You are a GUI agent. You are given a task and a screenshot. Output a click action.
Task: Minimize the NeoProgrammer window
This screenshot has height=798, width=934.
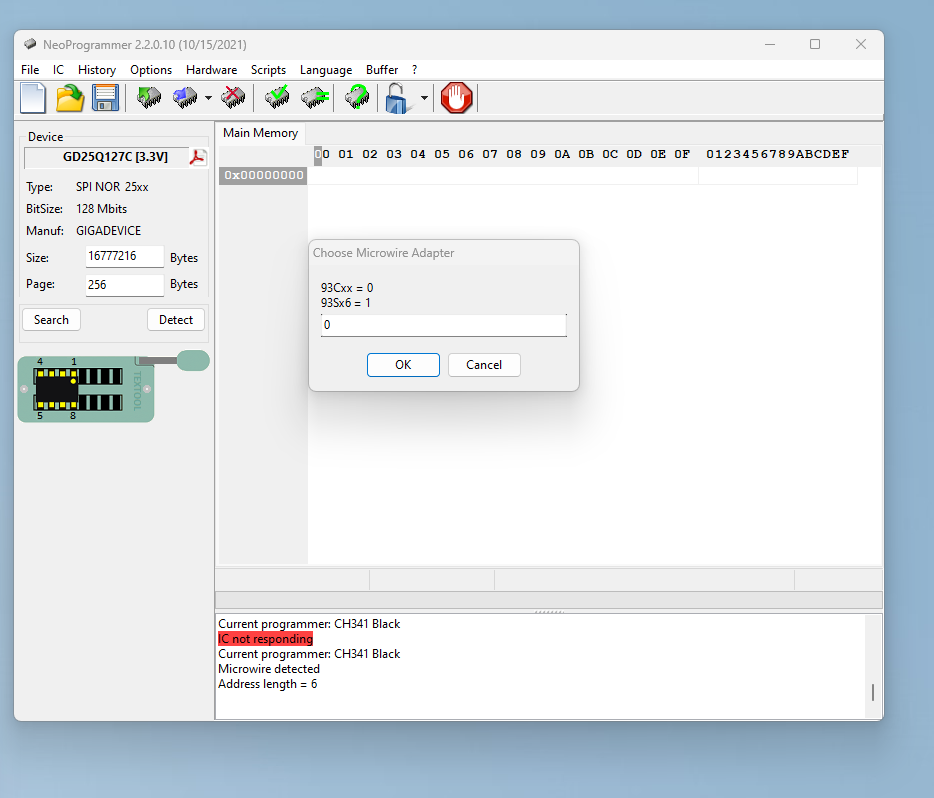coord(770,45)
